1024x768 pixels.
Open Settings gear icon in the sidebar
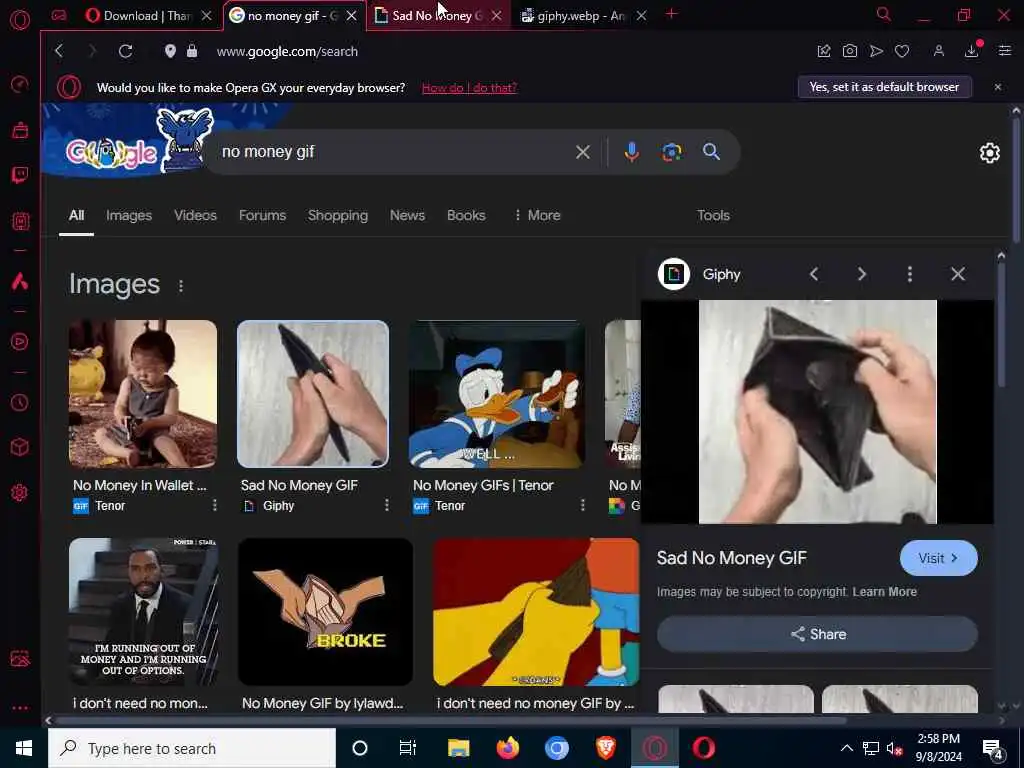pos(20,492)
